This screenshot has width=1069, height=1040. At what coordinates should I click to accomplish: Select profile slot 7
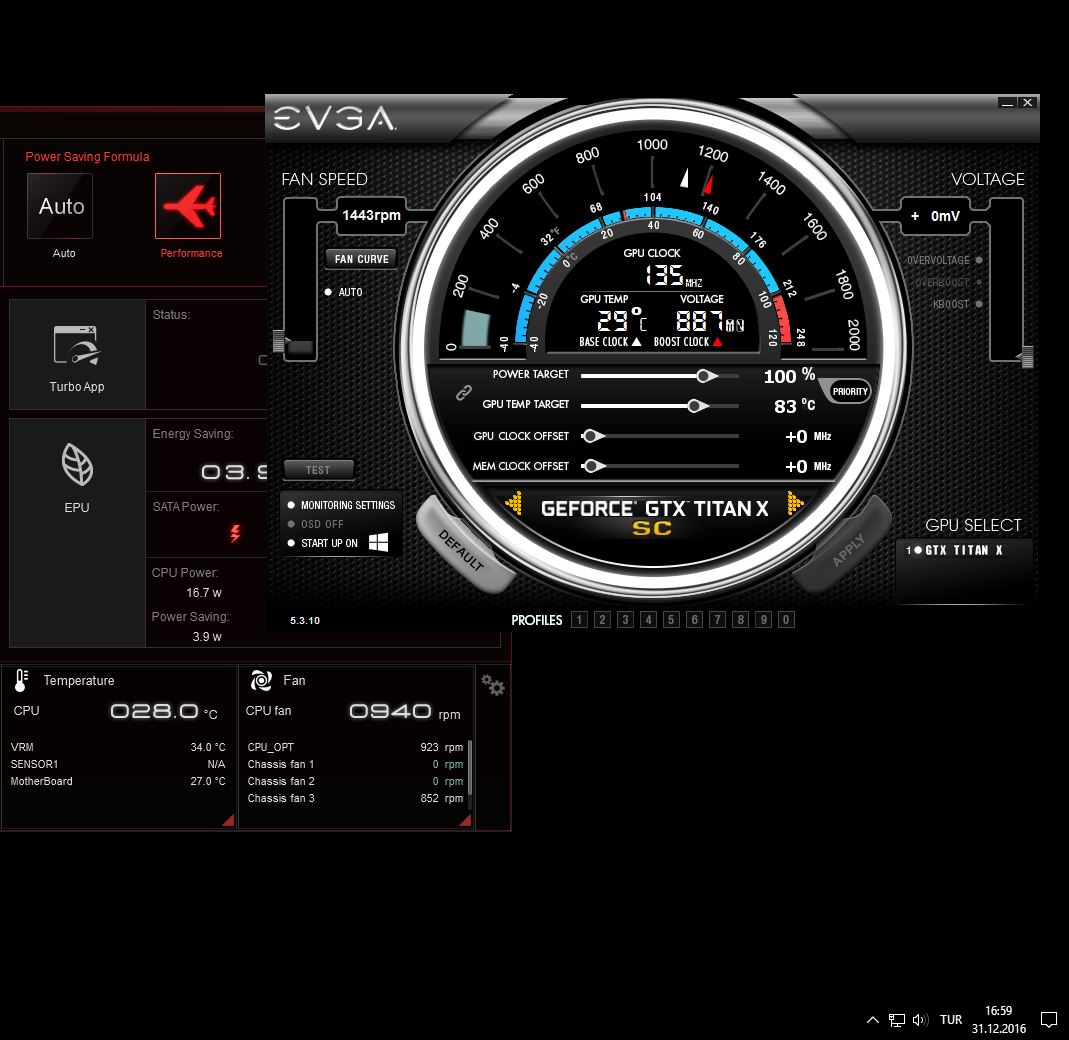[x=717, y=620]
